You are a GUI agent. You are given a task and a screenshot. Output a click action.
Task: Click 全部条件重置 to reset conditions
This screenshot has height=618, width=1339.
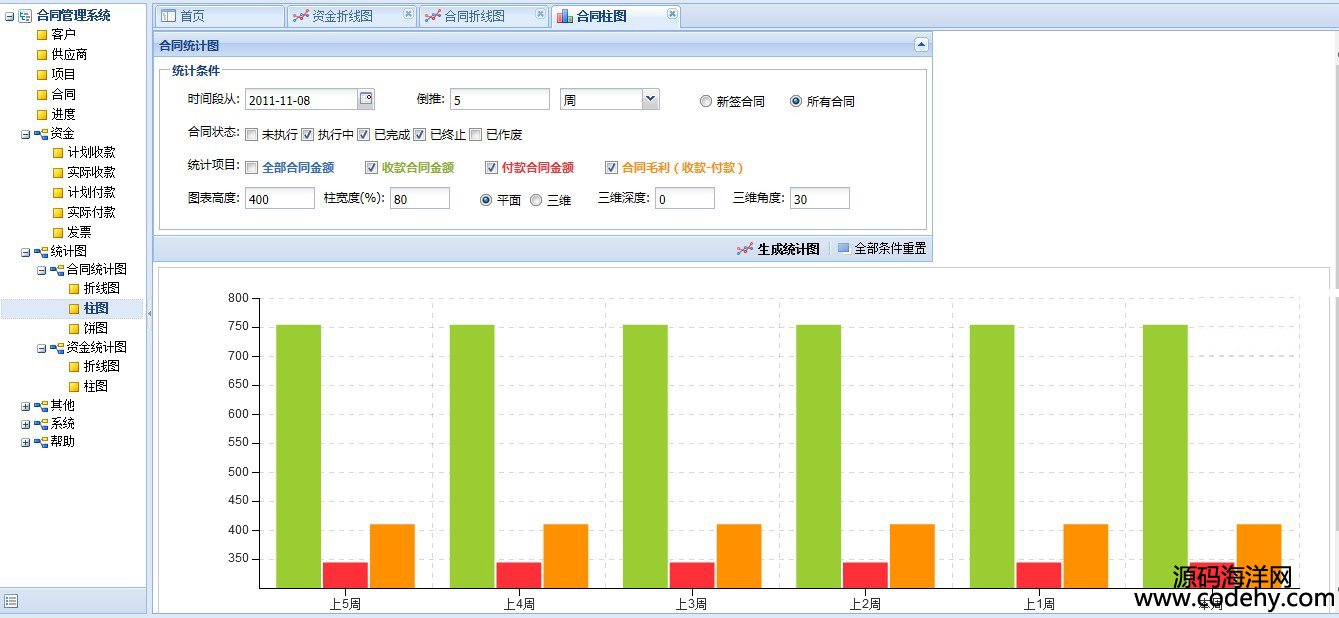point(881,249)
